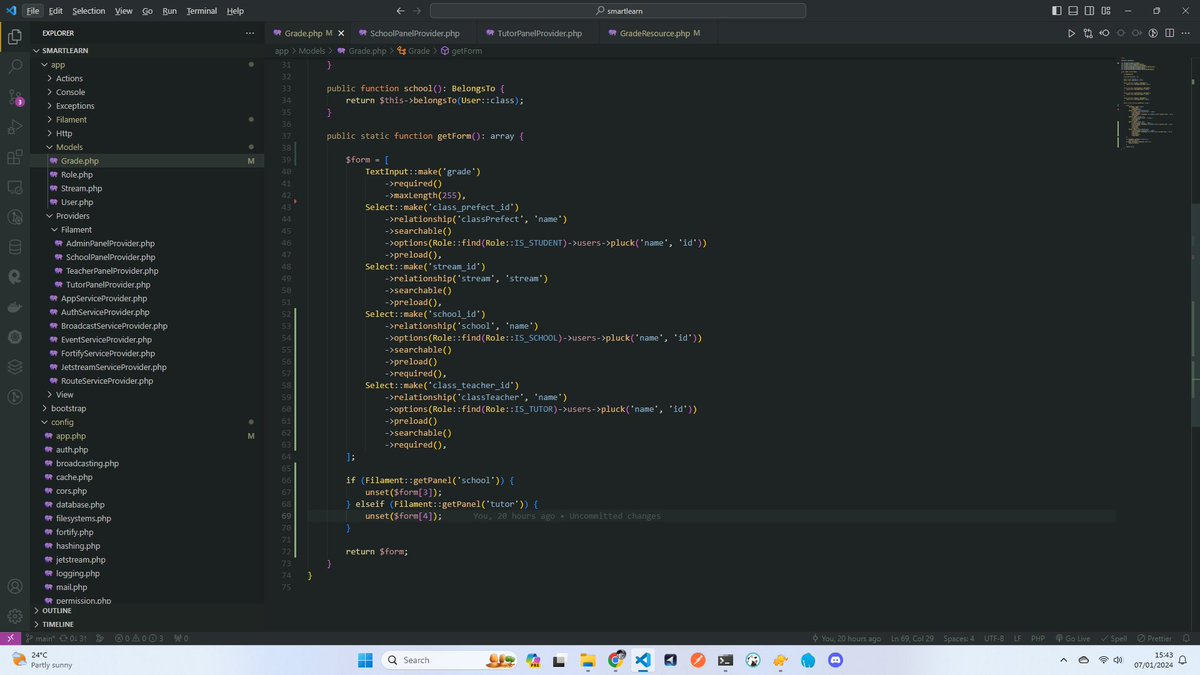Click Split Editor Right icon
The height and width of the screenshot is (675, 1200).
[1169, 33]
